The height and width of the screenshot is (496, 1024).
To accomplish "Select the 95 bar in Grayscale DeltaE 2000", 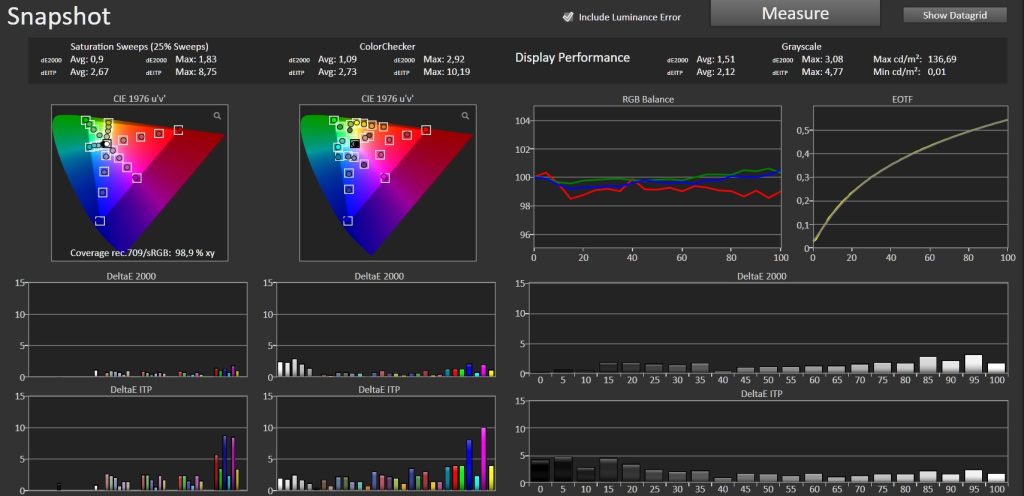I will pyautogui.click(x=973, y=364).
